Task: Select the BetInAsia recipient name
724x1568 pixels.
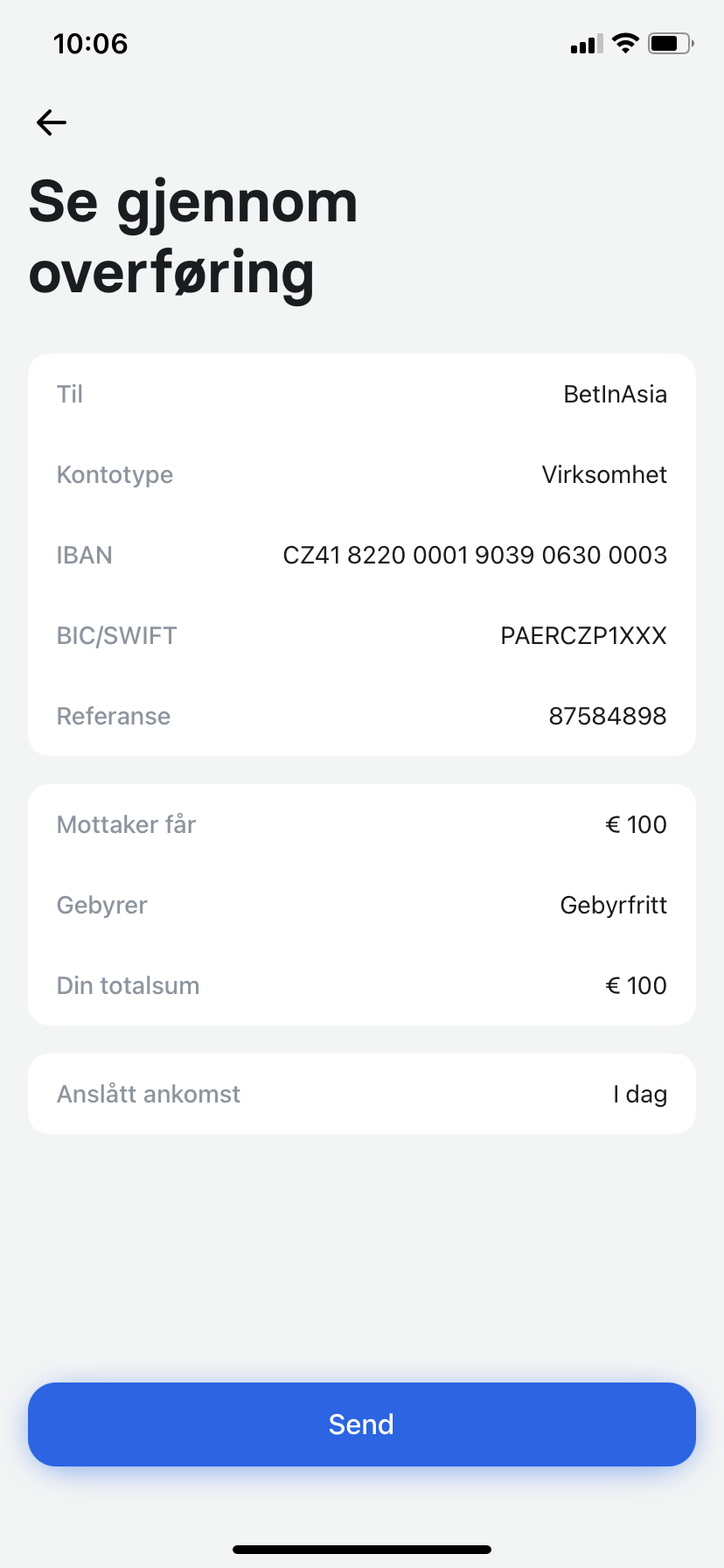Action: tap(615, 395)
